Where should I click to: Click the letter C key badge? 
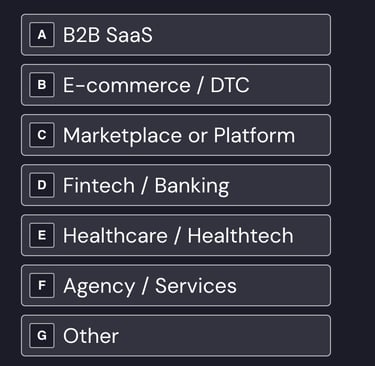tap(42, 135)
